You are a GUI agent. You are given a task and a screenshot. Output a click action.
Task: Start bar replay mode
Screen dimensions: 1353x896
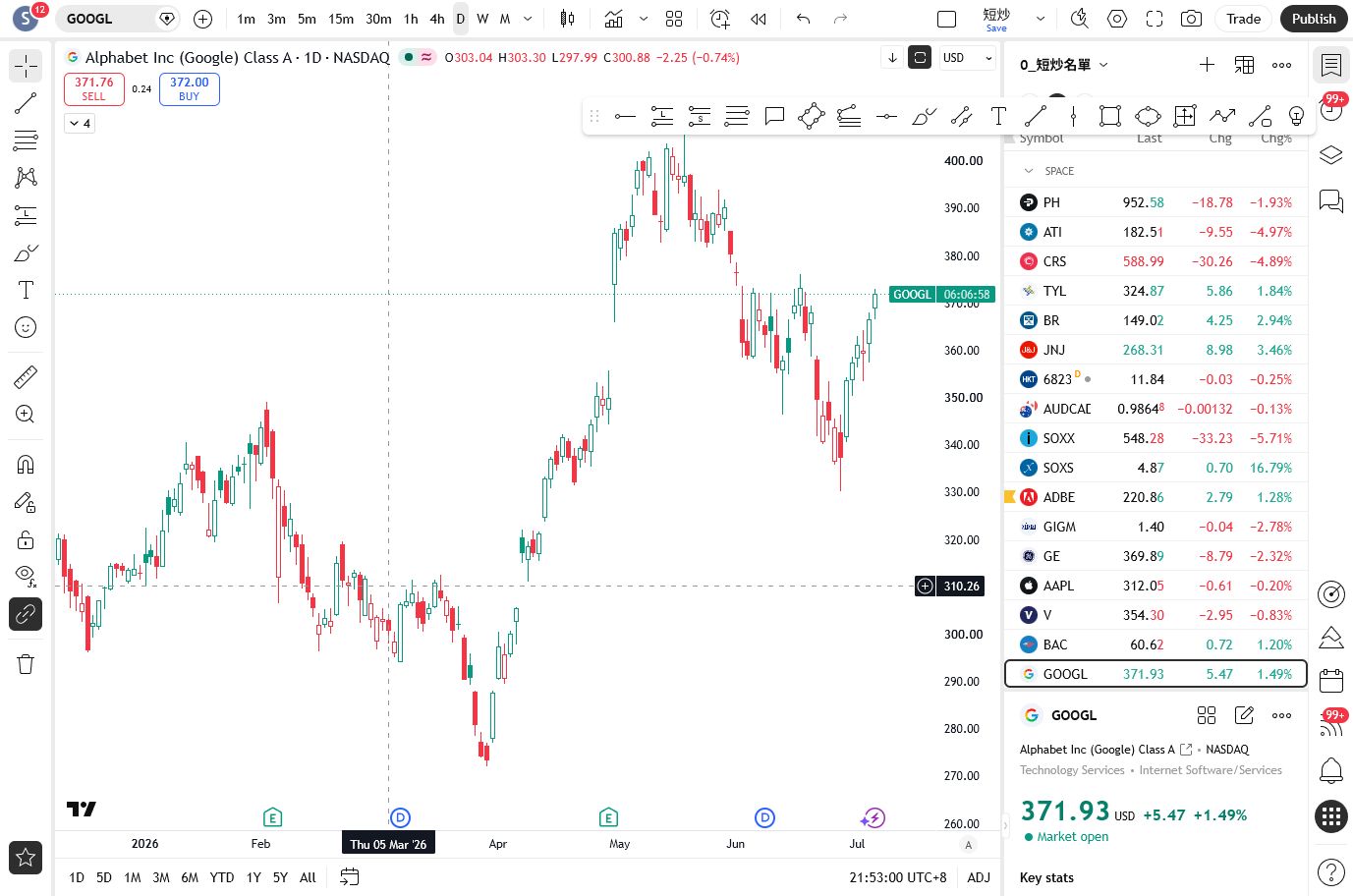[x=759, y=19]
